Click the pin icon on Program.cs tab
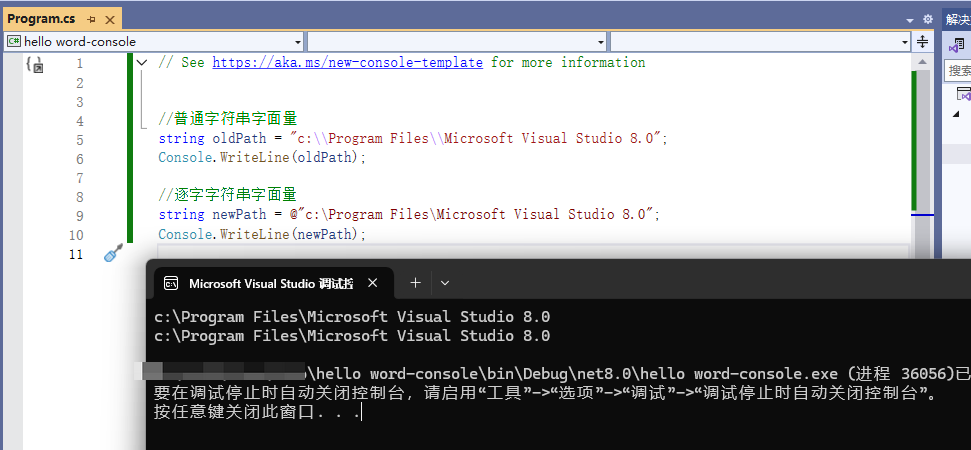Image resolution: width=971 pixels, height=450 pixels. pos(92,20)
